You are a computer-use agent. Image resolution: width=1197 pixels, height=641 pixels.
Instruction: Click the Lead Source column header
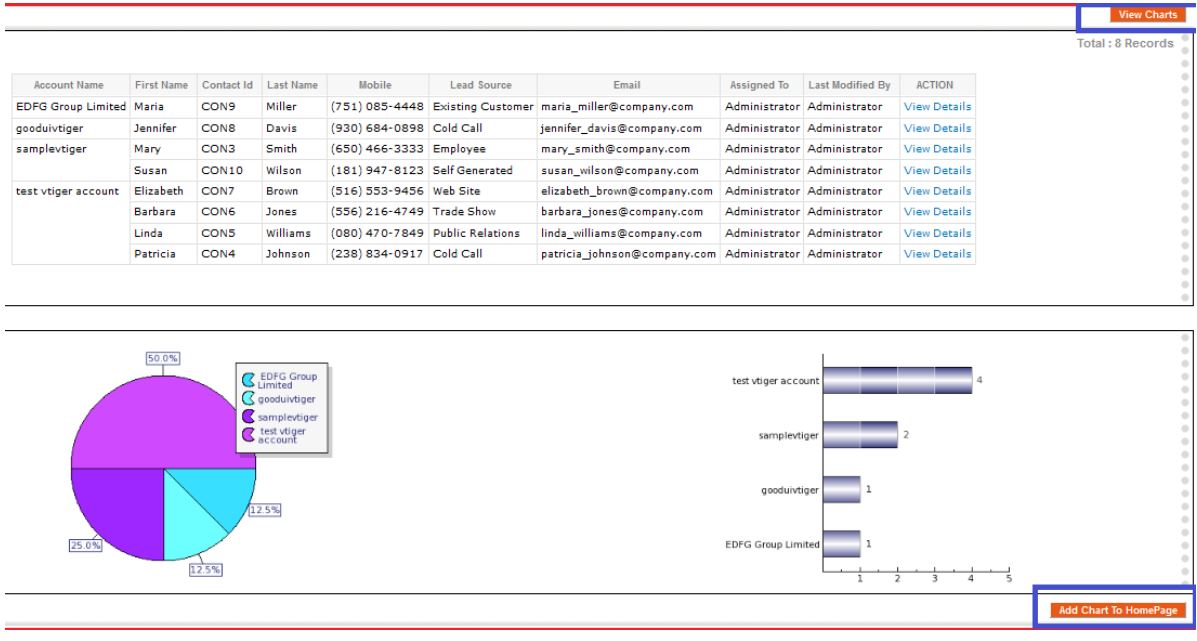[x=480, y=85]
